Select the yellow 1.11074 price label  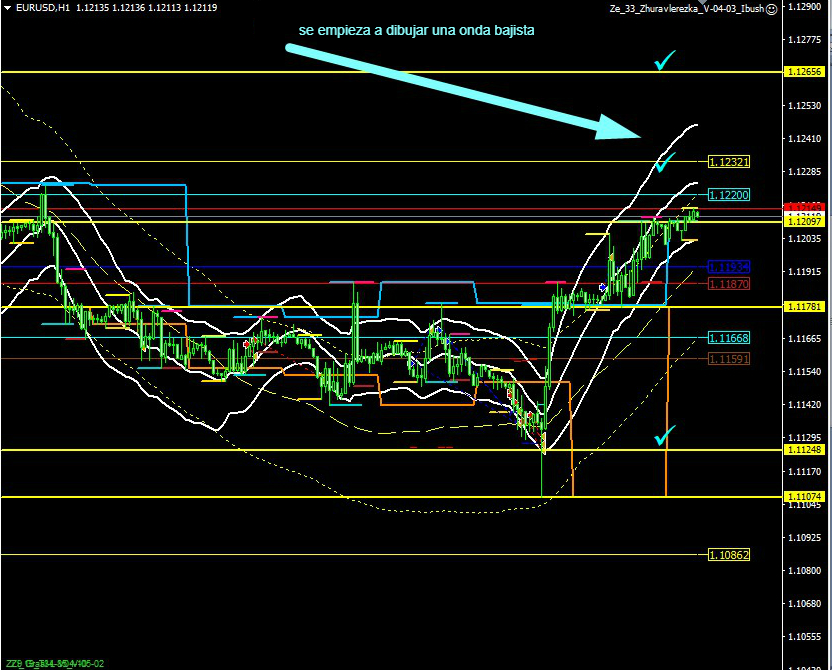pos(805,497)
